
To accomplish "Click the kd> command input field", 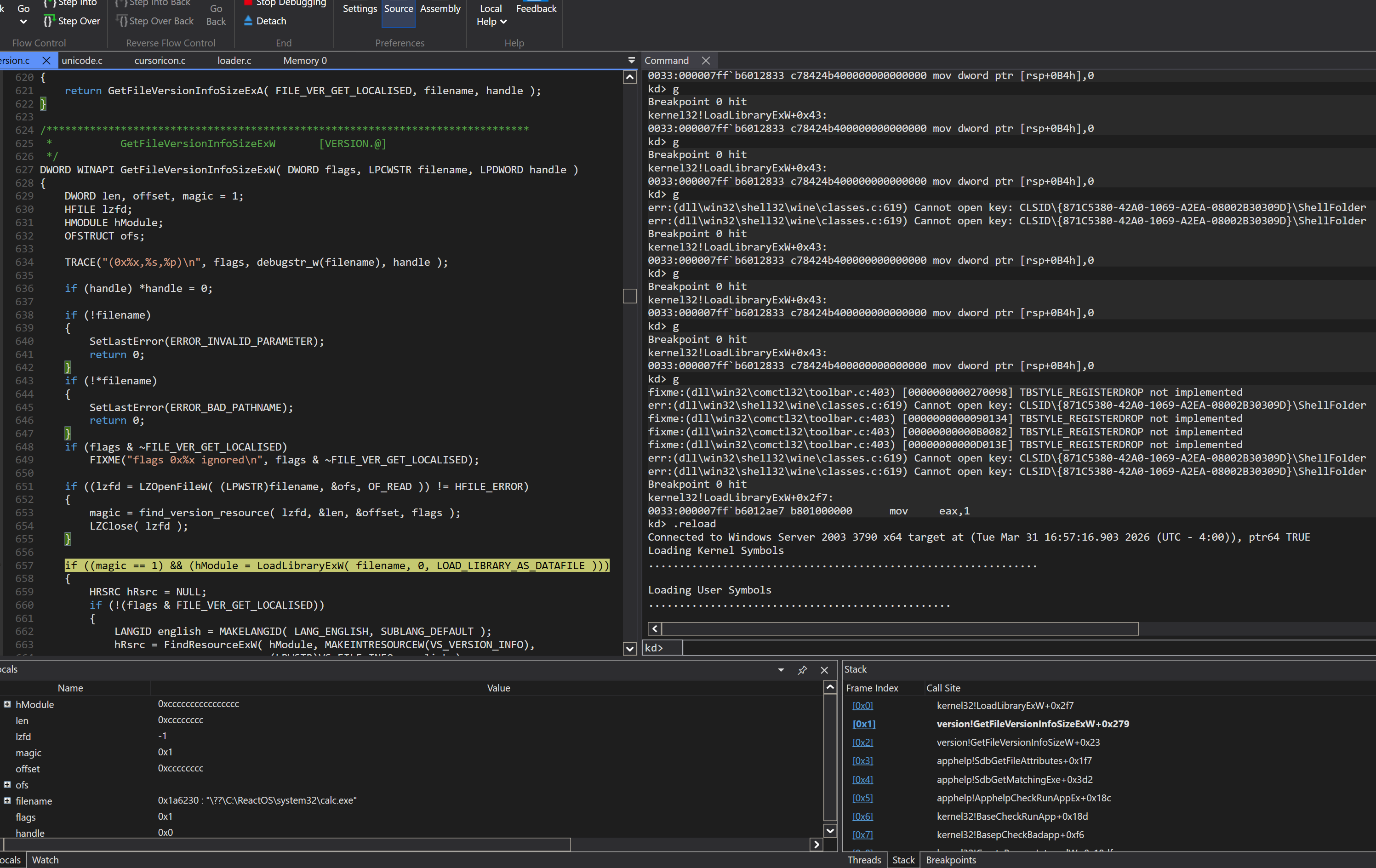I will pyautogui.click(x=1028, y=647).
